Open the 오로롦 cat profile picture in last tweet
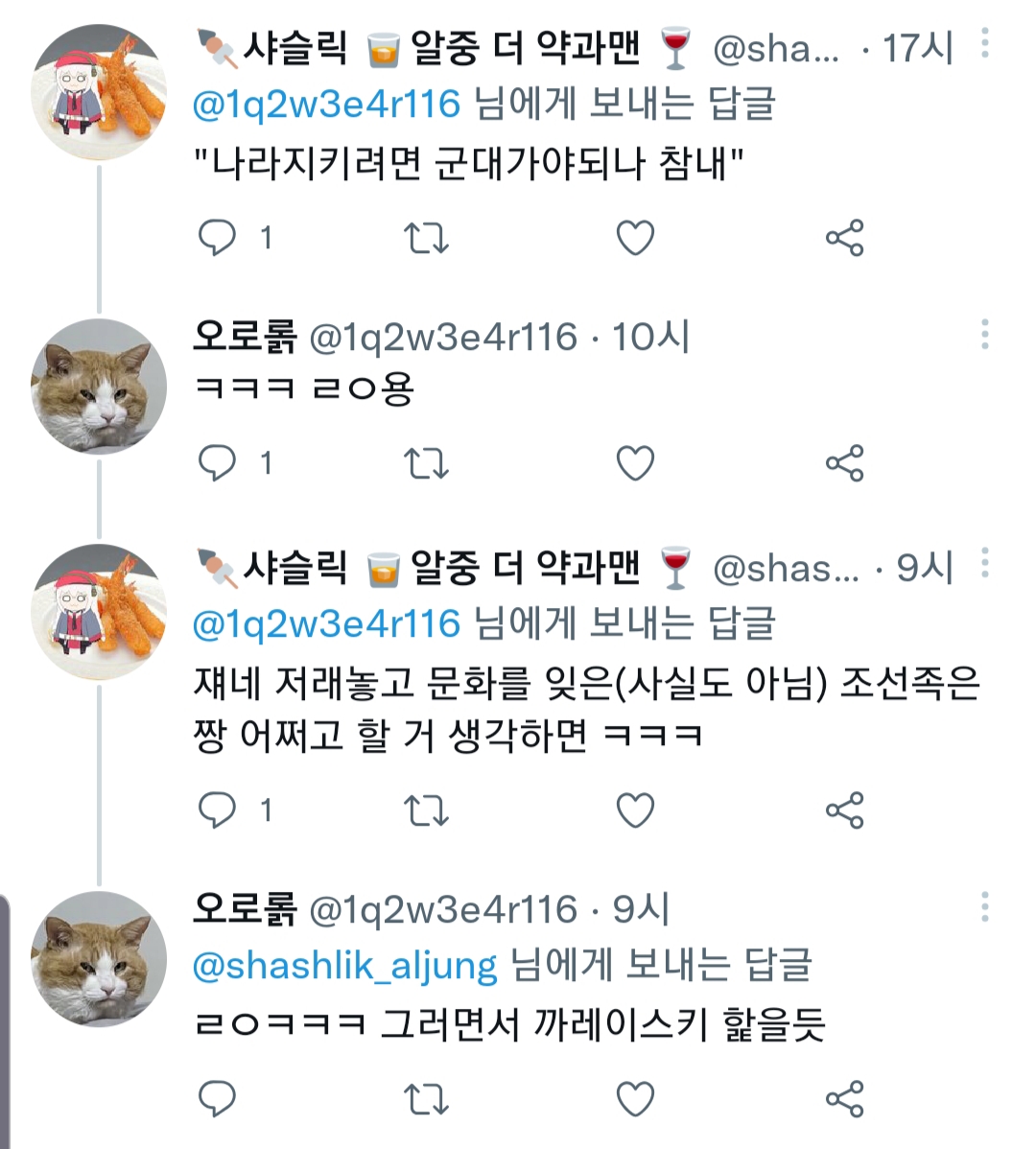This screenshot has width=1036, height=1149. [x=99, y=959]
